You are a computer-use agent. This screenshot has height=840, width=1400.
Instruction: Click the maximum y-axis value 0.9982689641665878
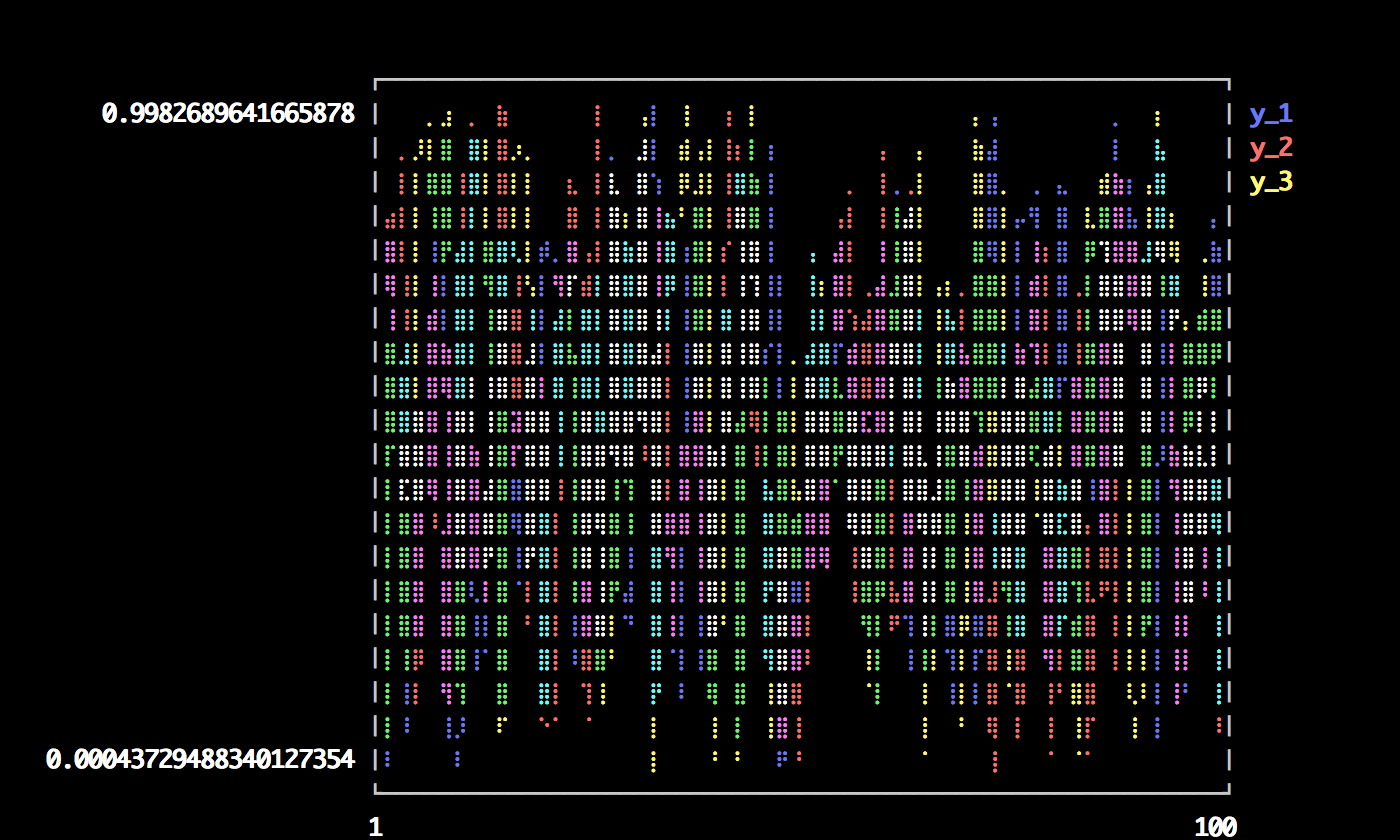pos(228,114)
